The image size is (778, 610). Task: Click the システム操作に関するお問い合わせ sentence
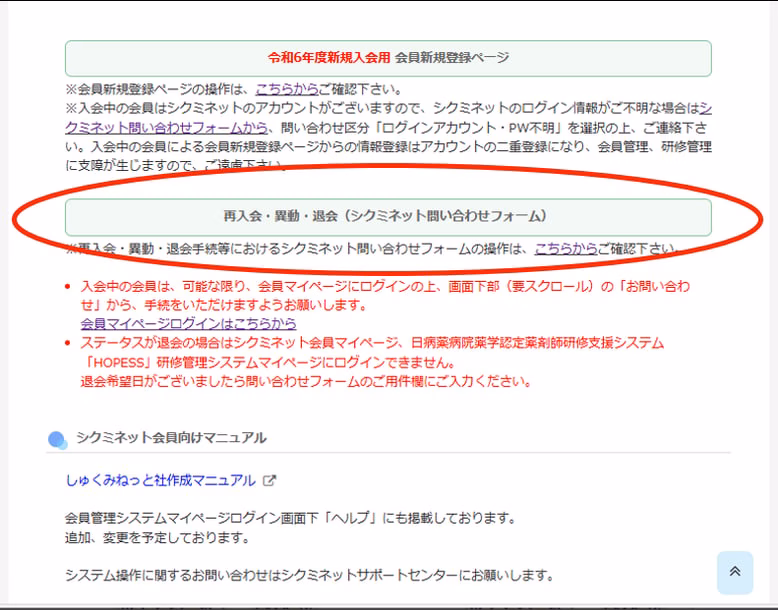coord(308,575)
